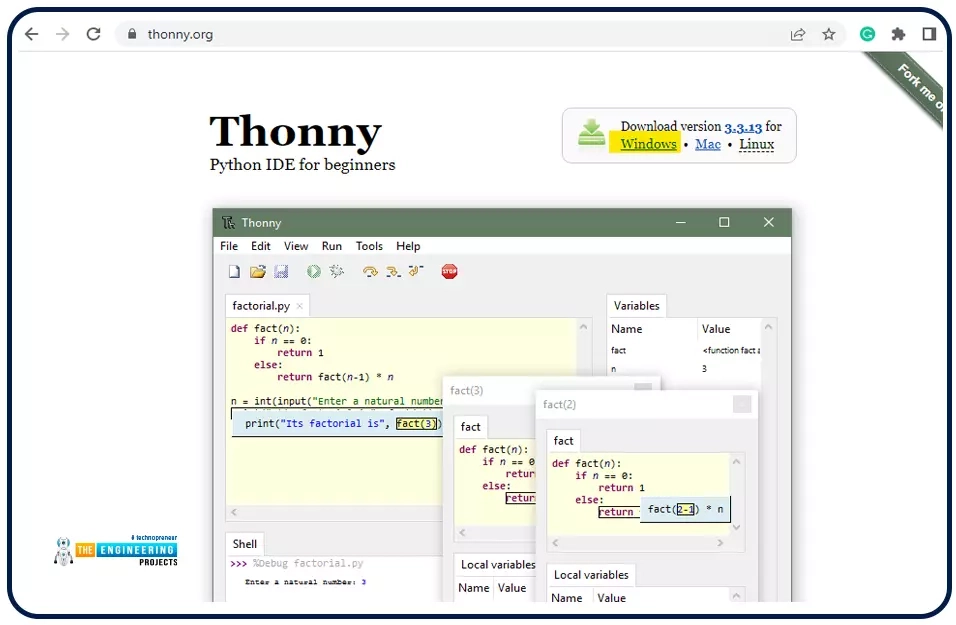956x625 pixels.
Task: Click the highlighted fact(3) expression
Action: pyautogui.click(x=416, y=423)
